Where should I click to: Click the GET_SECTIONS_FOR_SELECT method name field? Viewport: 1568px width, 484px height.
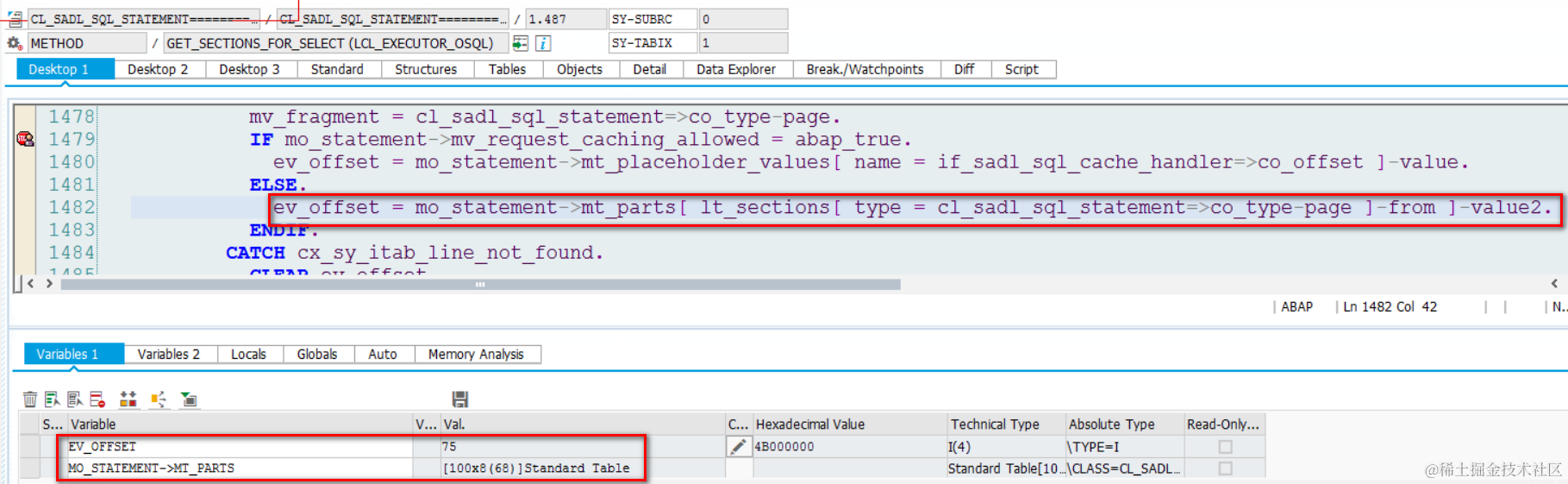coord(335,43)
